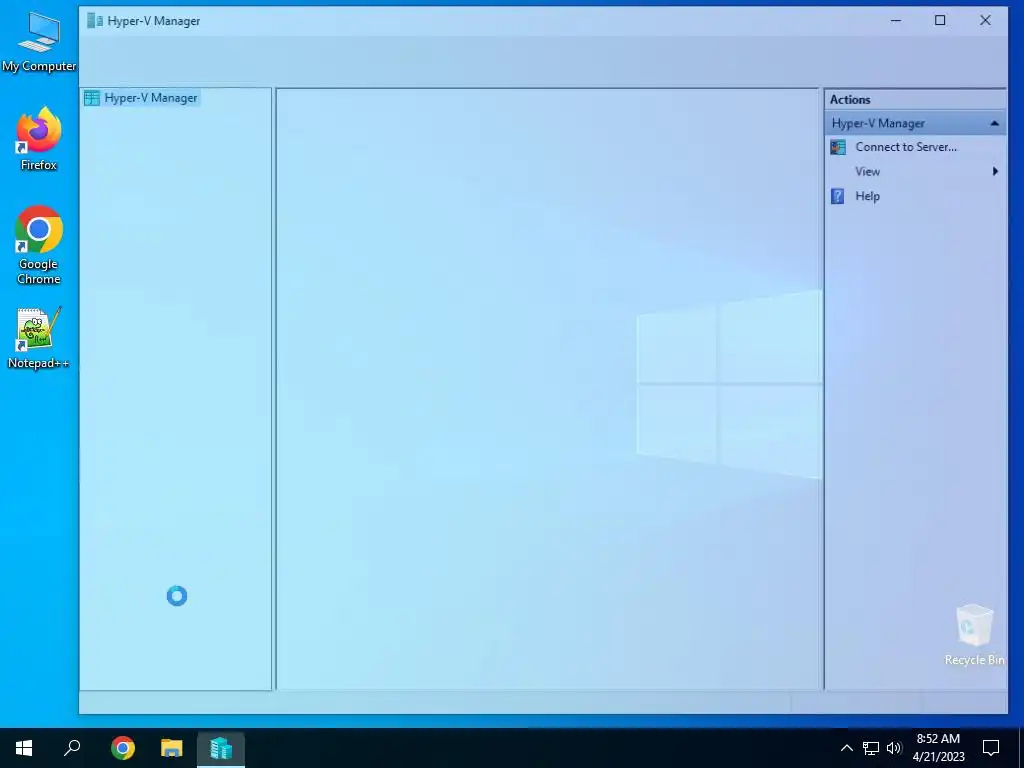
Task: Open the View submenu in Actions
Action: (867, 172)
